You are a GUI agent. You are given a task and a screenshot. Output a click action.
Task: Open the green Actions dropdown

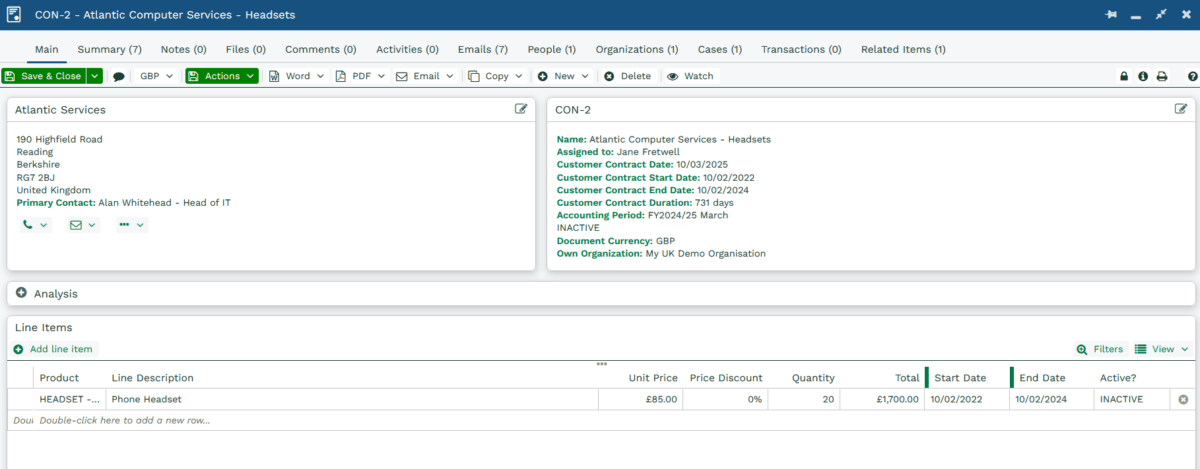coord(221,76)
